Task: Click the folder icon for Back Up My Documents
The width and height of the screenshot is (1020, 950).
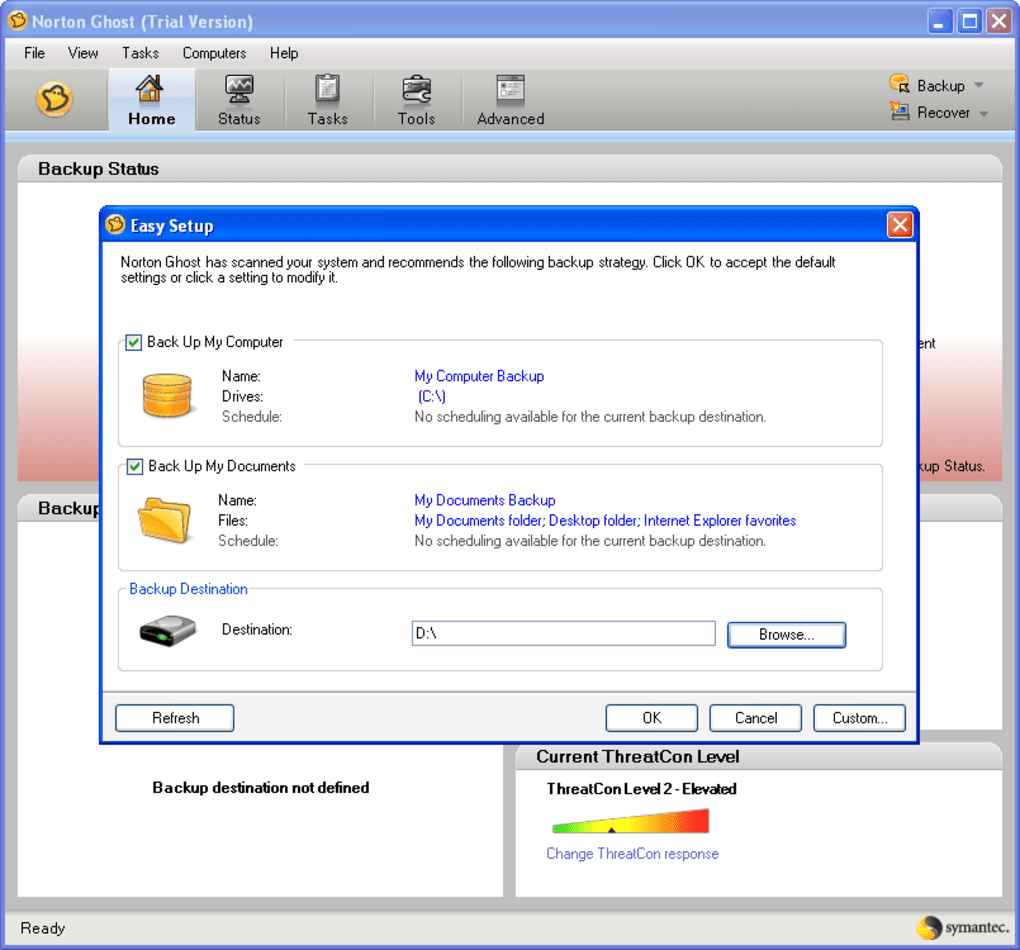Action: (166, 520)
